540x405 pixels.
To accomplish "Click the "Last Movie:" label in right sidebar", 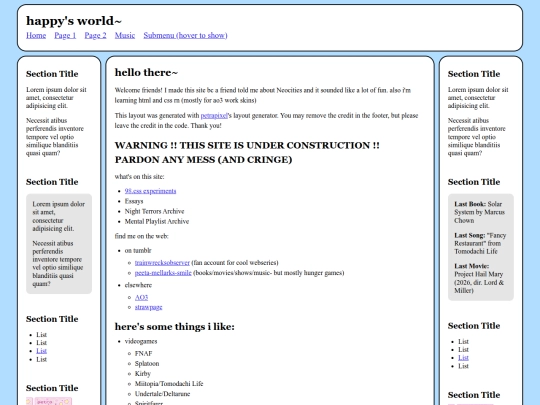I will pyautogui.click(x=471, y=266).
